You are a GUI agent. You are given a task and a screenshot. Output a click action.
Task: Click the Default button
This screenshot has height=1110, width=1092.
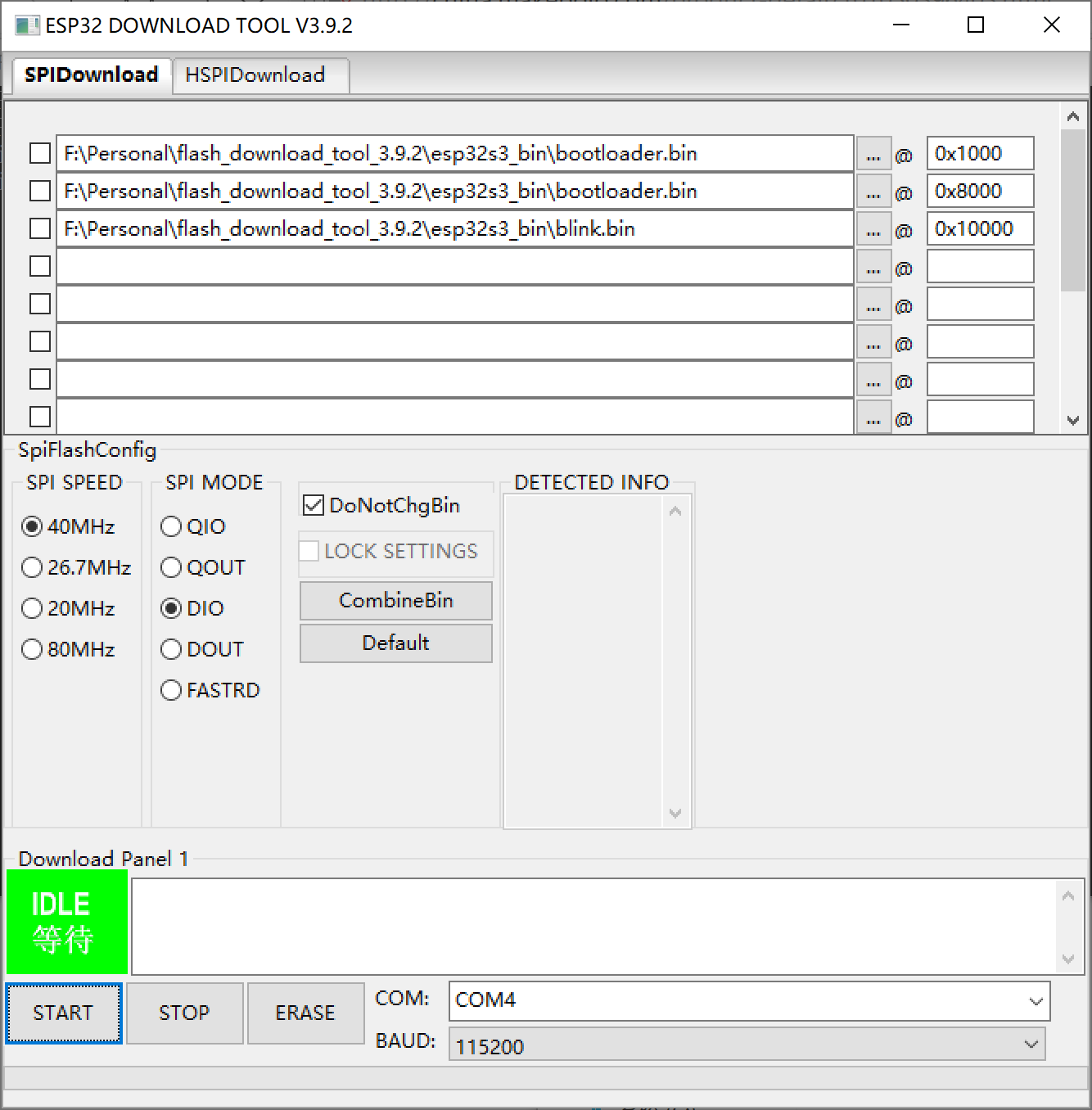pos(396,643)
